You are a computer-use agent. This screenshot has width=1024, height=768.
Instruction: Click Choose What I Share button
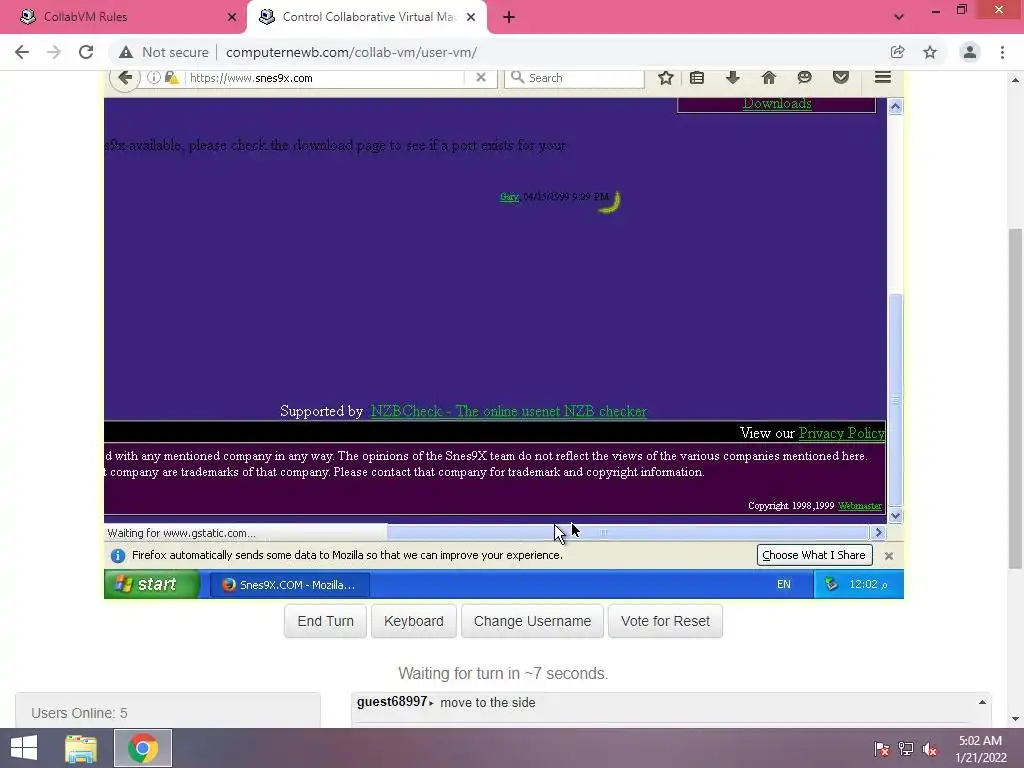click(x=814, y=555)
